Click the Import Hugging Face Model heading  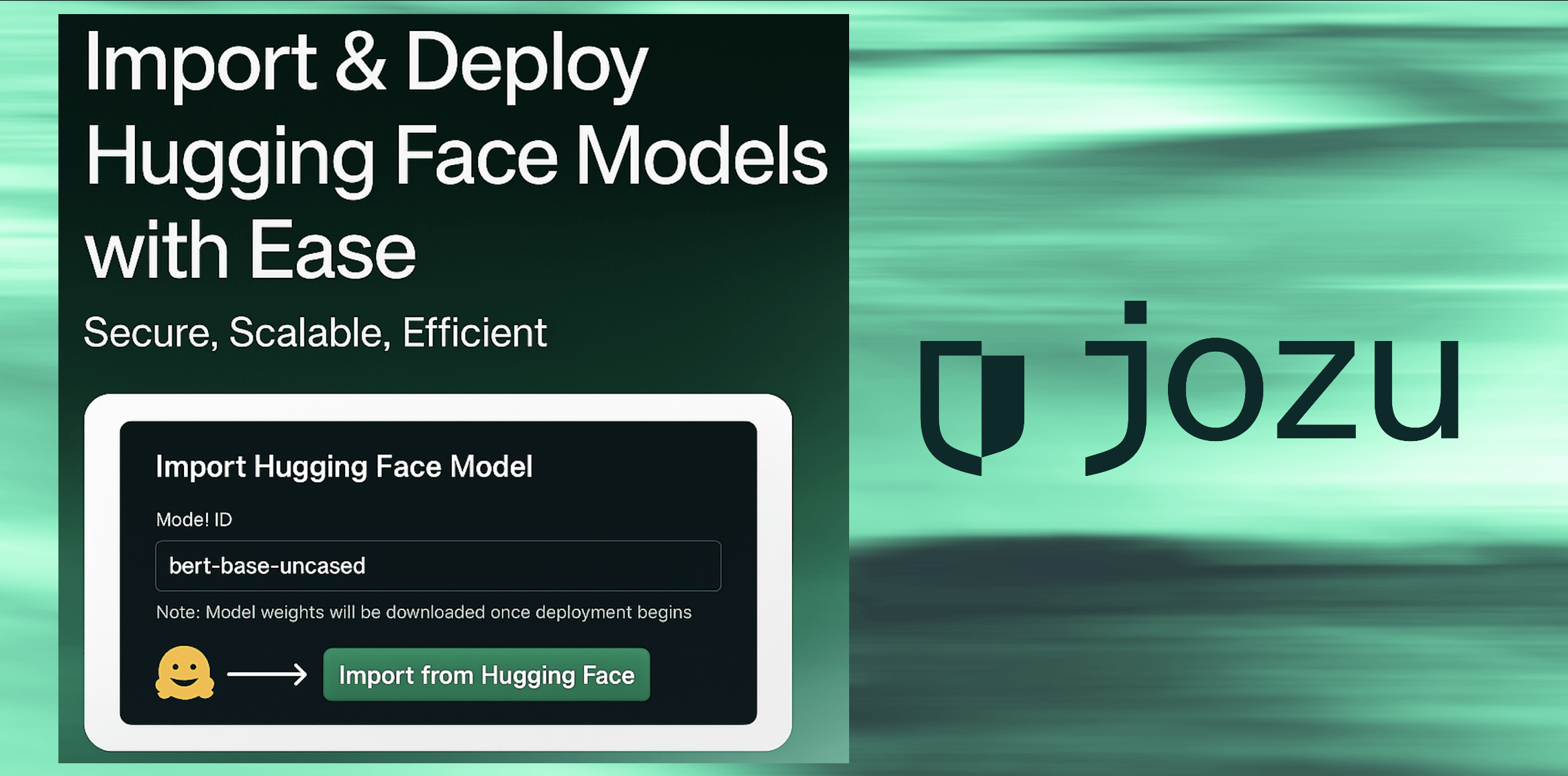[x=344, y=467]
